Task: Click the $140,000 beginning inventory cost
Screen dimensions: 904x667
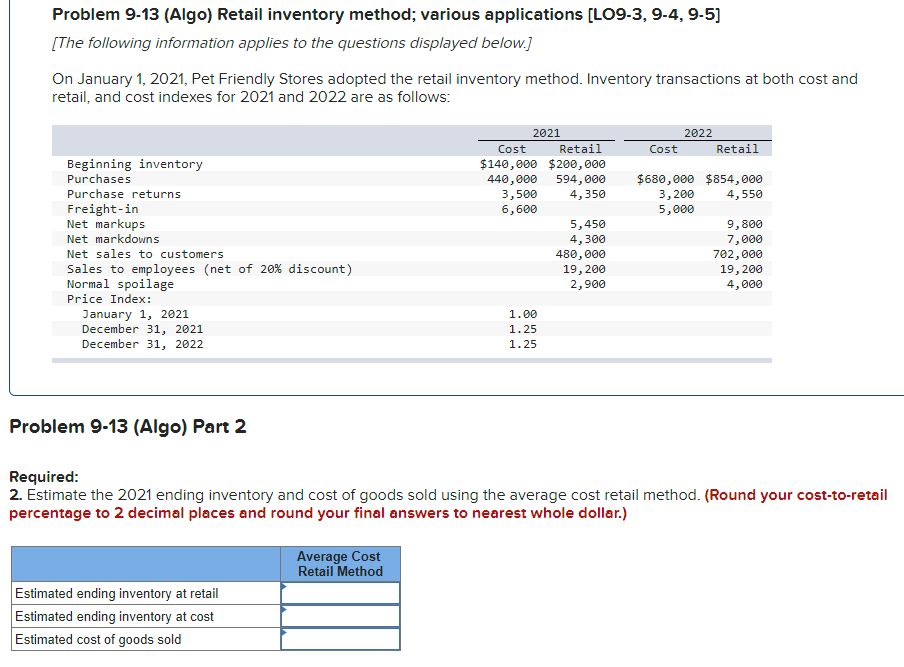Action: tap(508, 164)
